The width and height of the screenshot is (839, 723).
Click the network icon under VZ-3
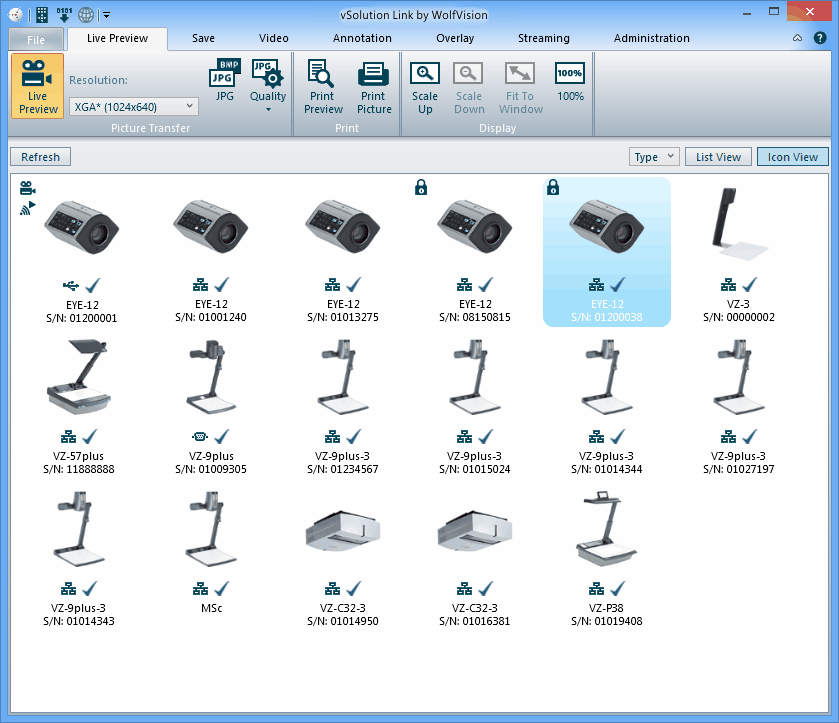[728, 285]
